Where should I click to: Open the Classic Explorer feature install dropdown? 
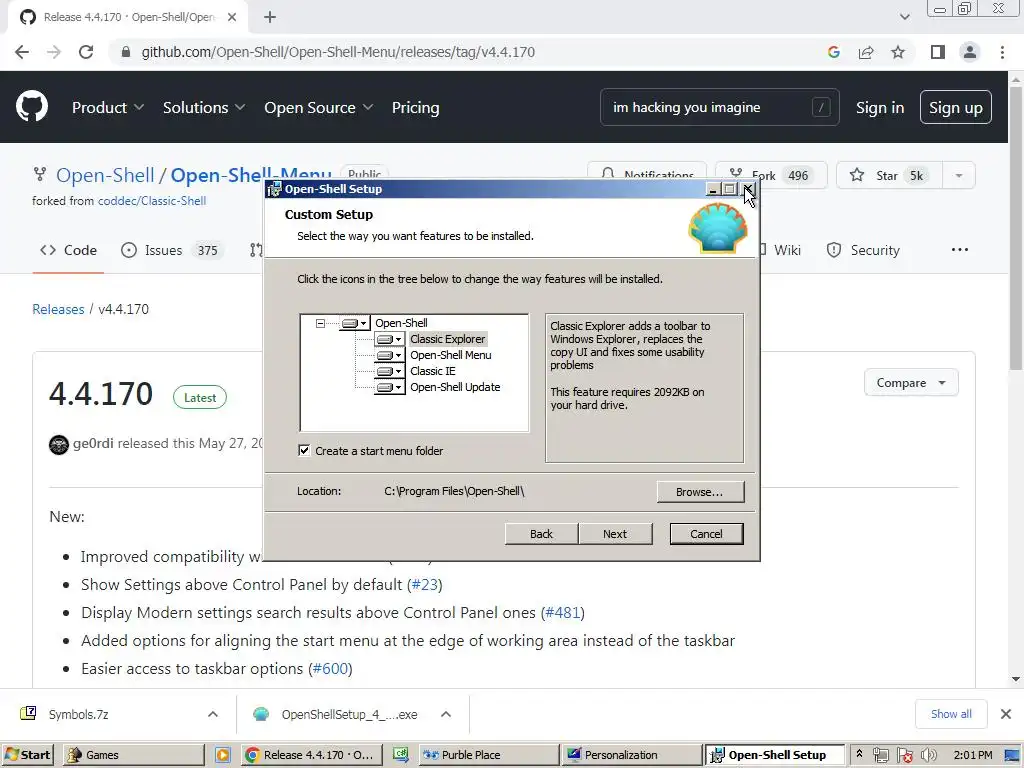click(390, 339)
